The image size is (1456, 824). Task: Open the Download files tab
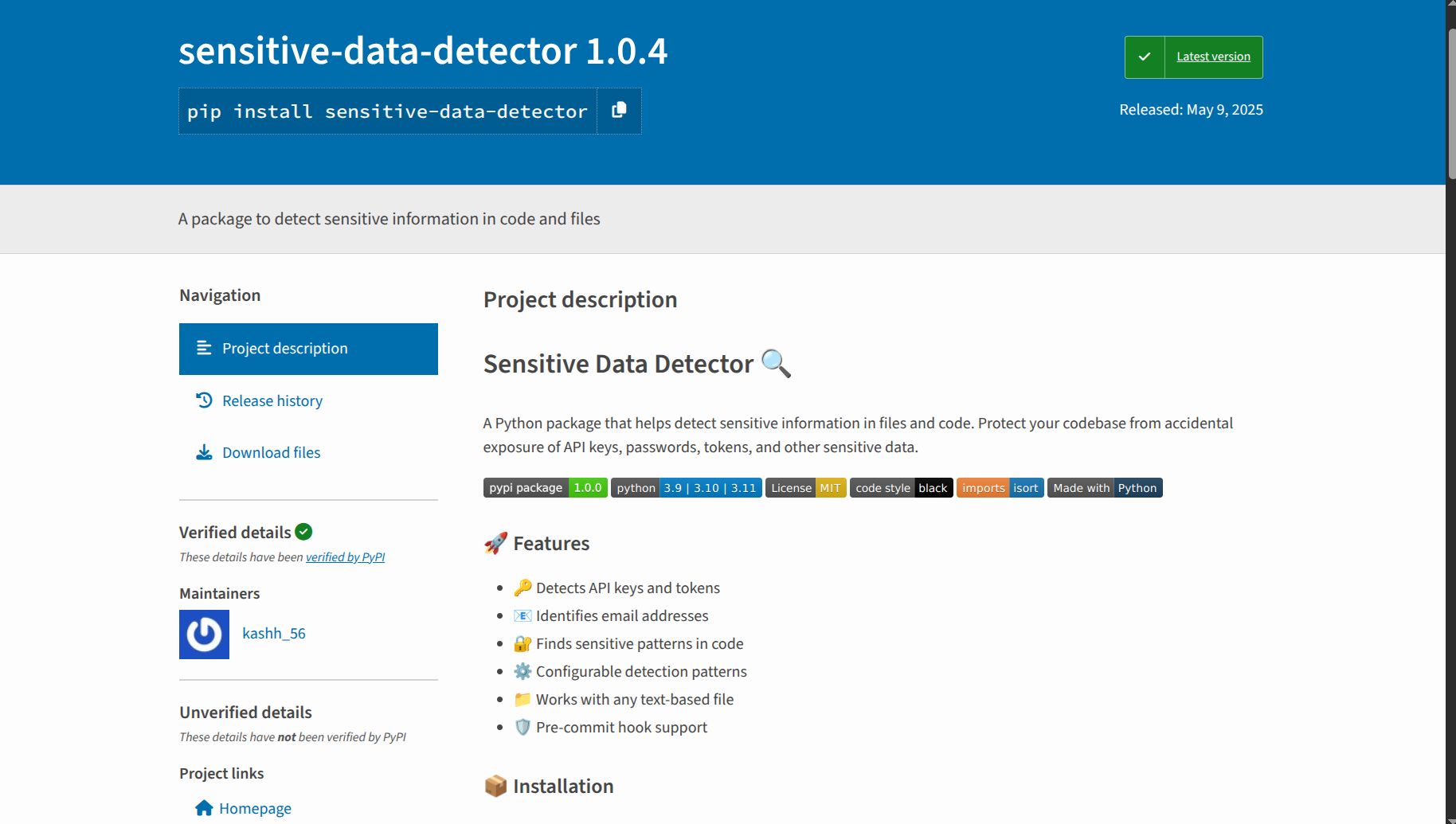[x=308, y=452]
